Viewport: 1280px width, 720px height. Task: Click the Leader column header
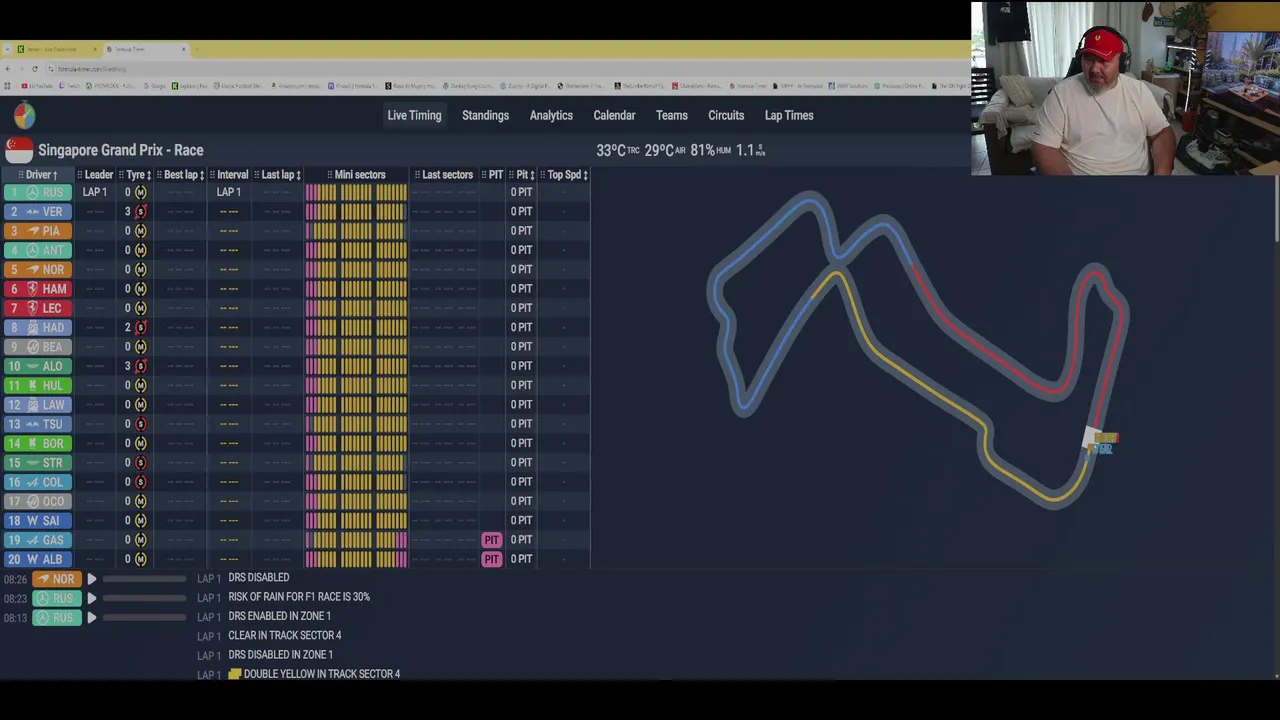pos(96,175)
